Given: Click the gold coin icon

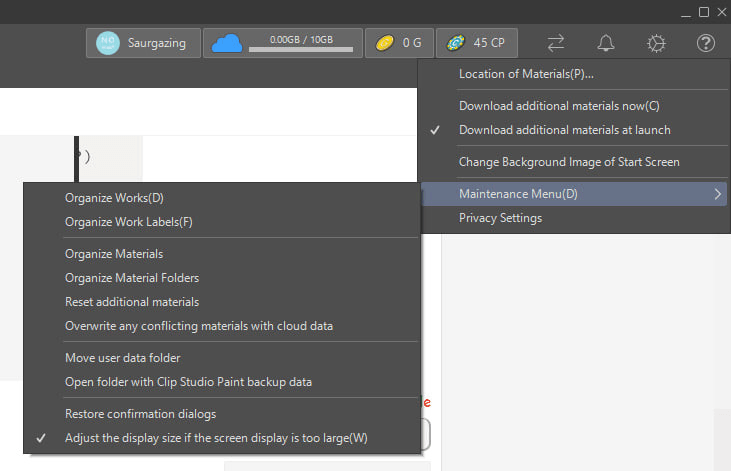Looking at the screenshot, I should point(385,43).
